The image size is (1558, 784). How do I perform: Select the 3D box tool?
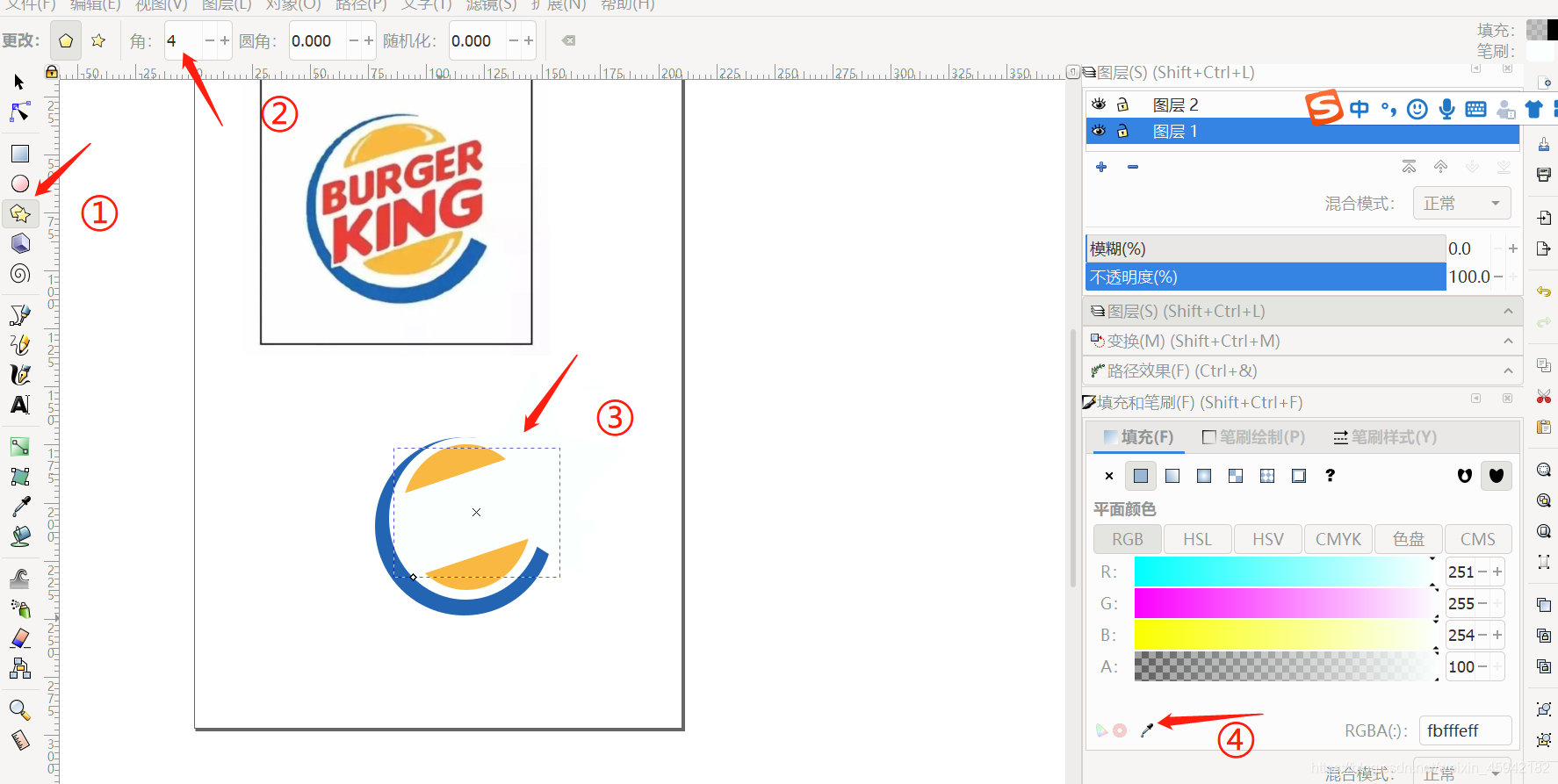pos(19,243)
